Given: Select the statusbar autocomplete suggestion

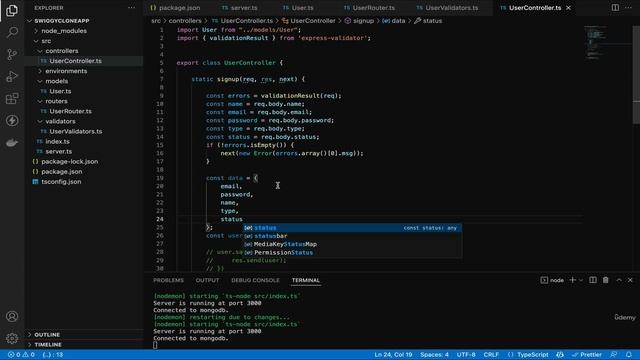Looking at the screenshot, I should pos(353,236).
